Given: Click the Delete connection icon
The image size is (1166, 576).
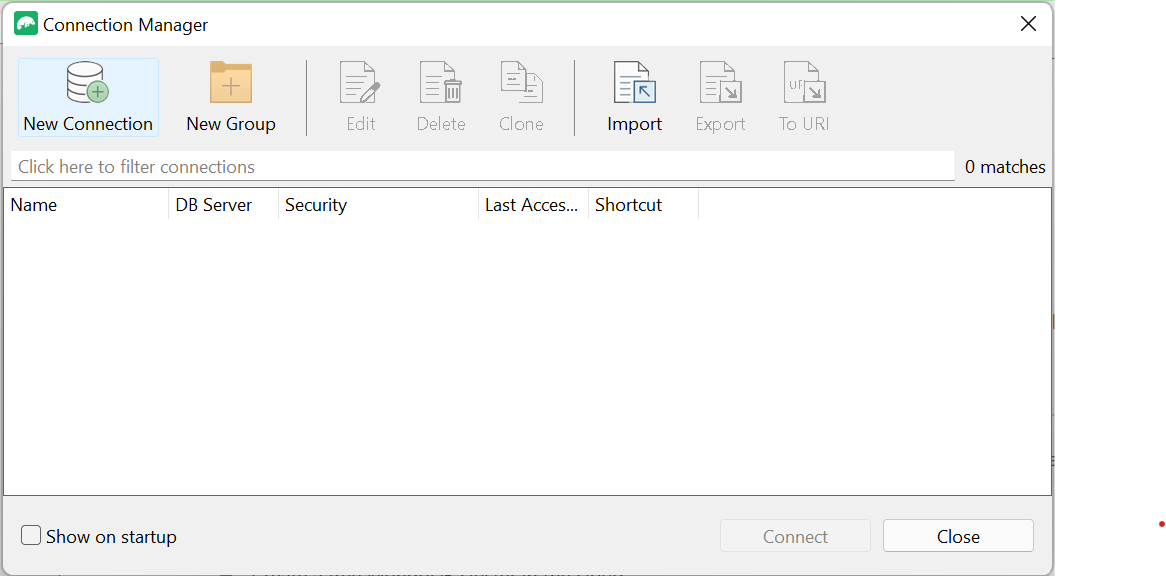Looking at the screenshot, I should (x=441, y=97).
